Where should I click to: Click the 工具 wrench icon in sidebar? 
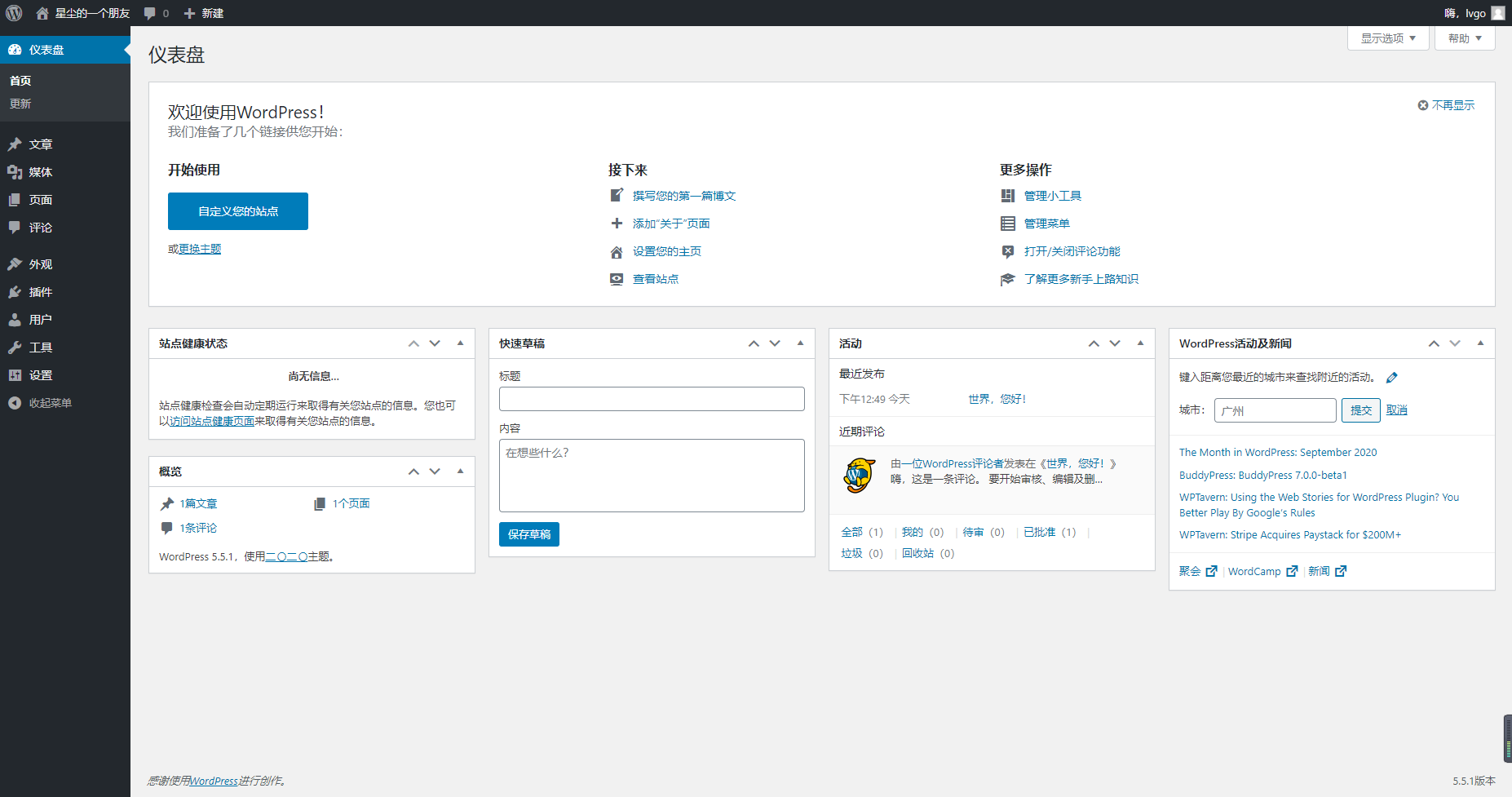click(x=15, y=348)
